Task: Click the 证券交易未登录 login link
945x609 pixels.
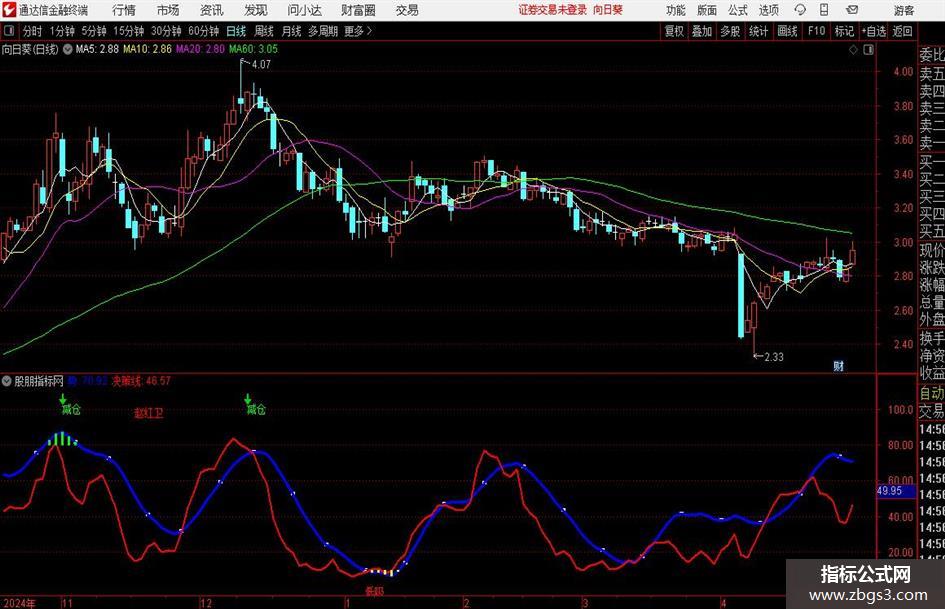Action: [553, 10]
